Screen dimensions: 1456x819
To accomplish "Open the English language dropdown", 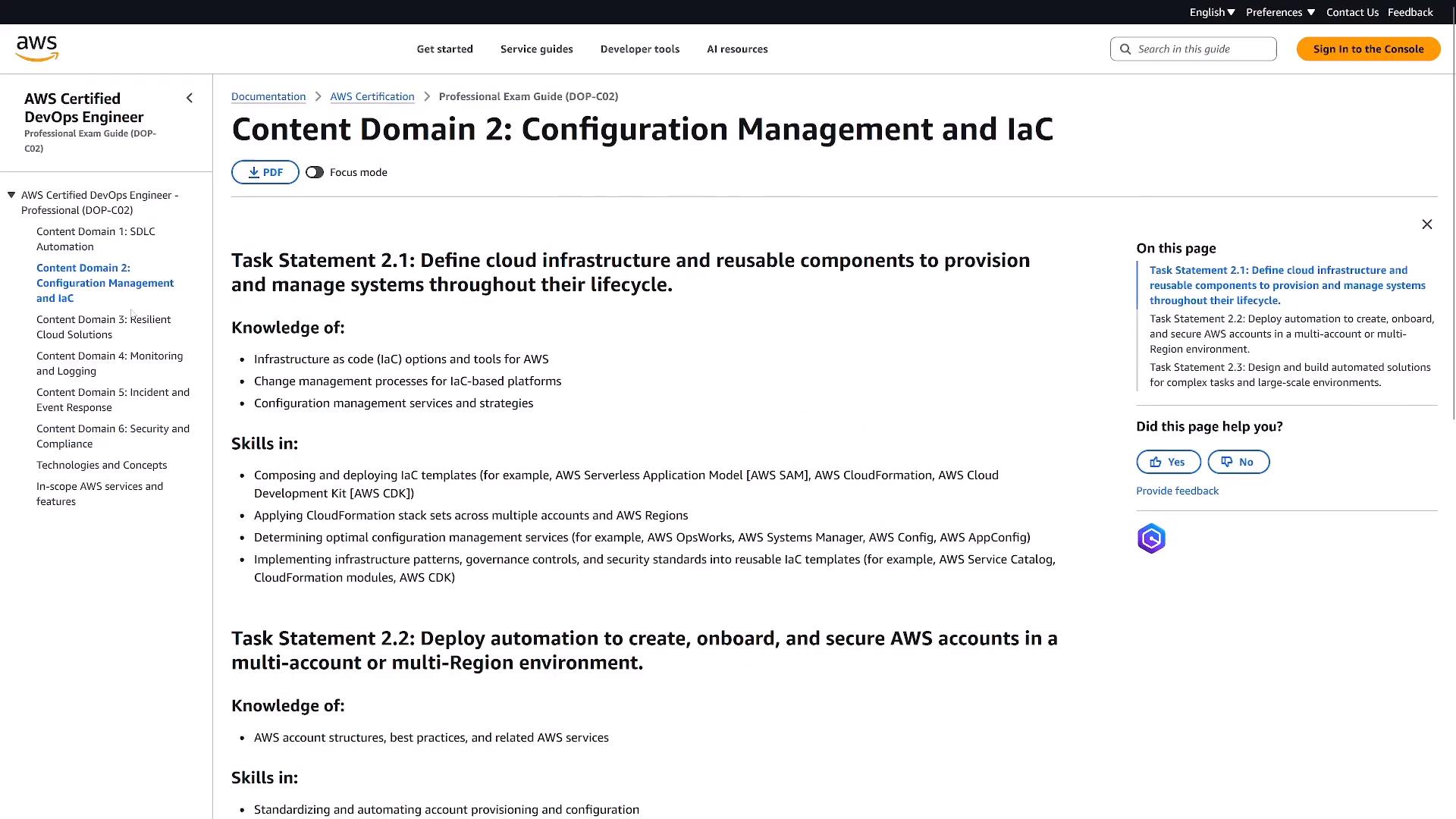I will [x=1212, y=12].
